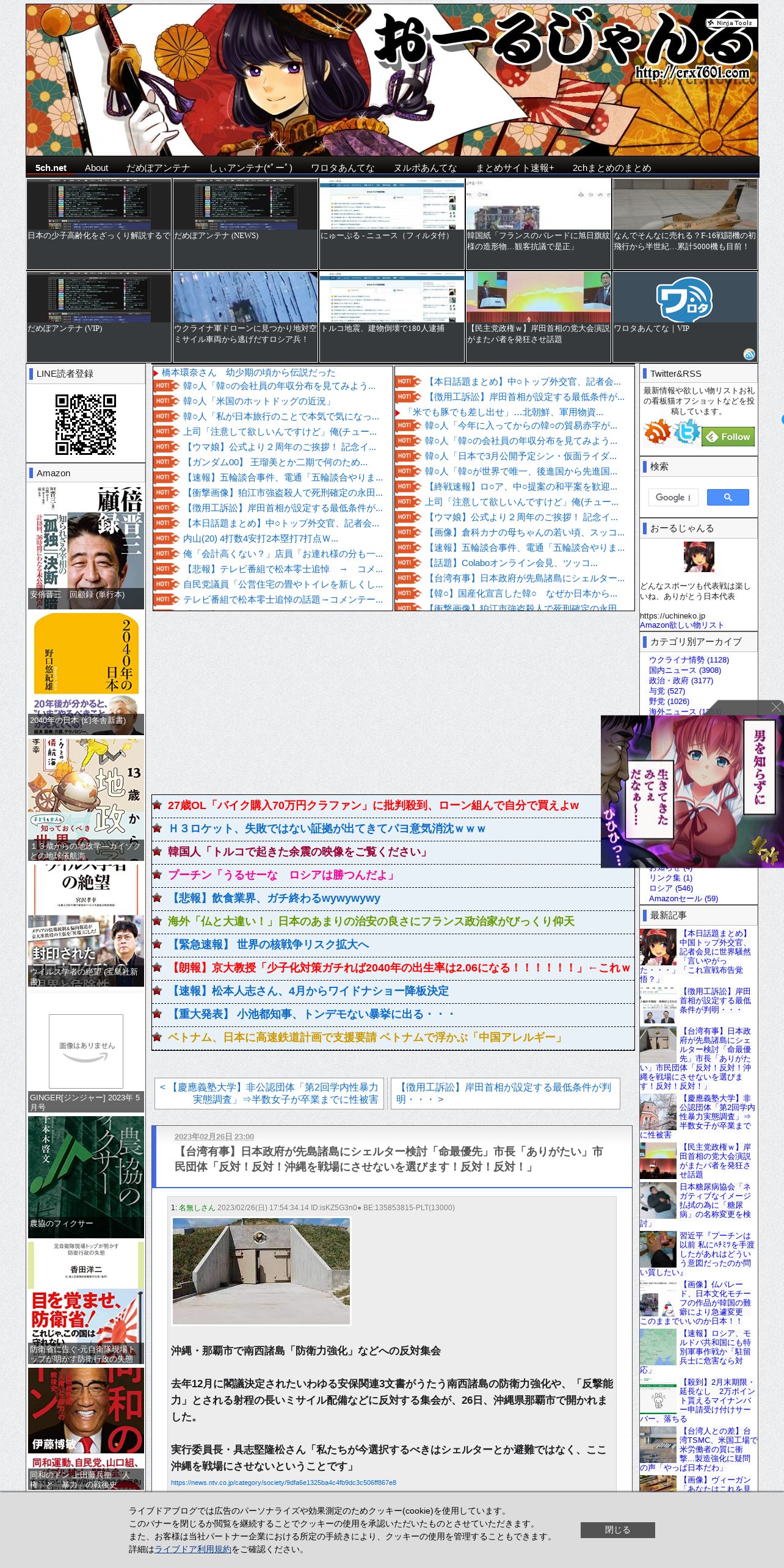Click the site banner title おーるじゃんる
Screen dimensions: 784x1568
click(564, 40)
